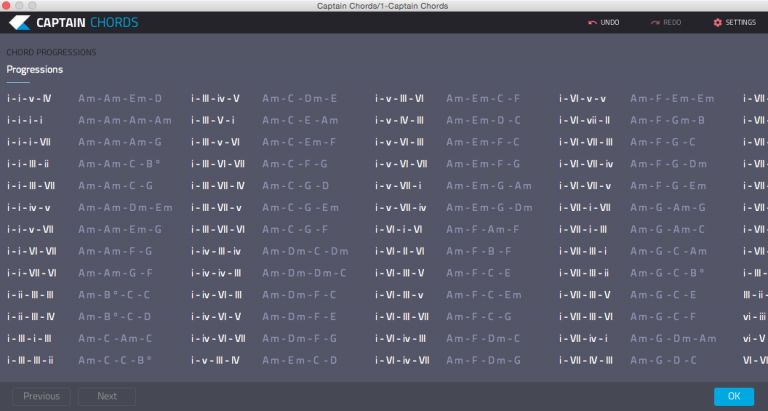The height and width of the screenshot is (411, 768).
Task: Choose progression i - III - i - III
Action: click(29, 338)
